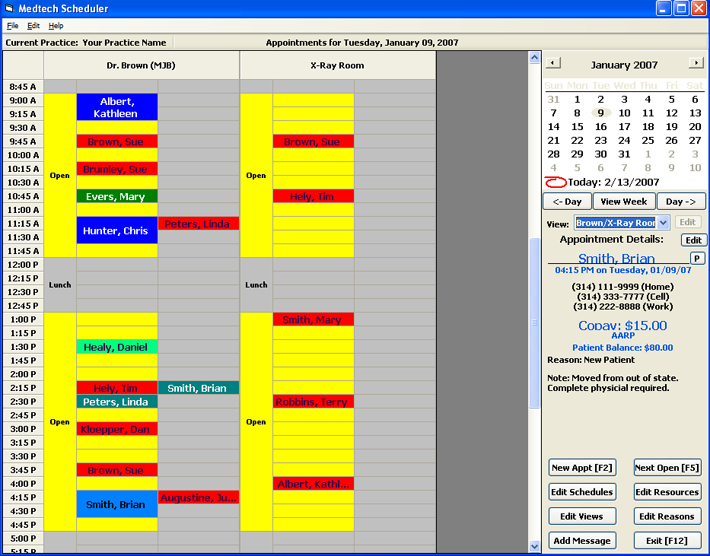Go to previous month in calendar

pyautogui.click(x=553, y=63)
